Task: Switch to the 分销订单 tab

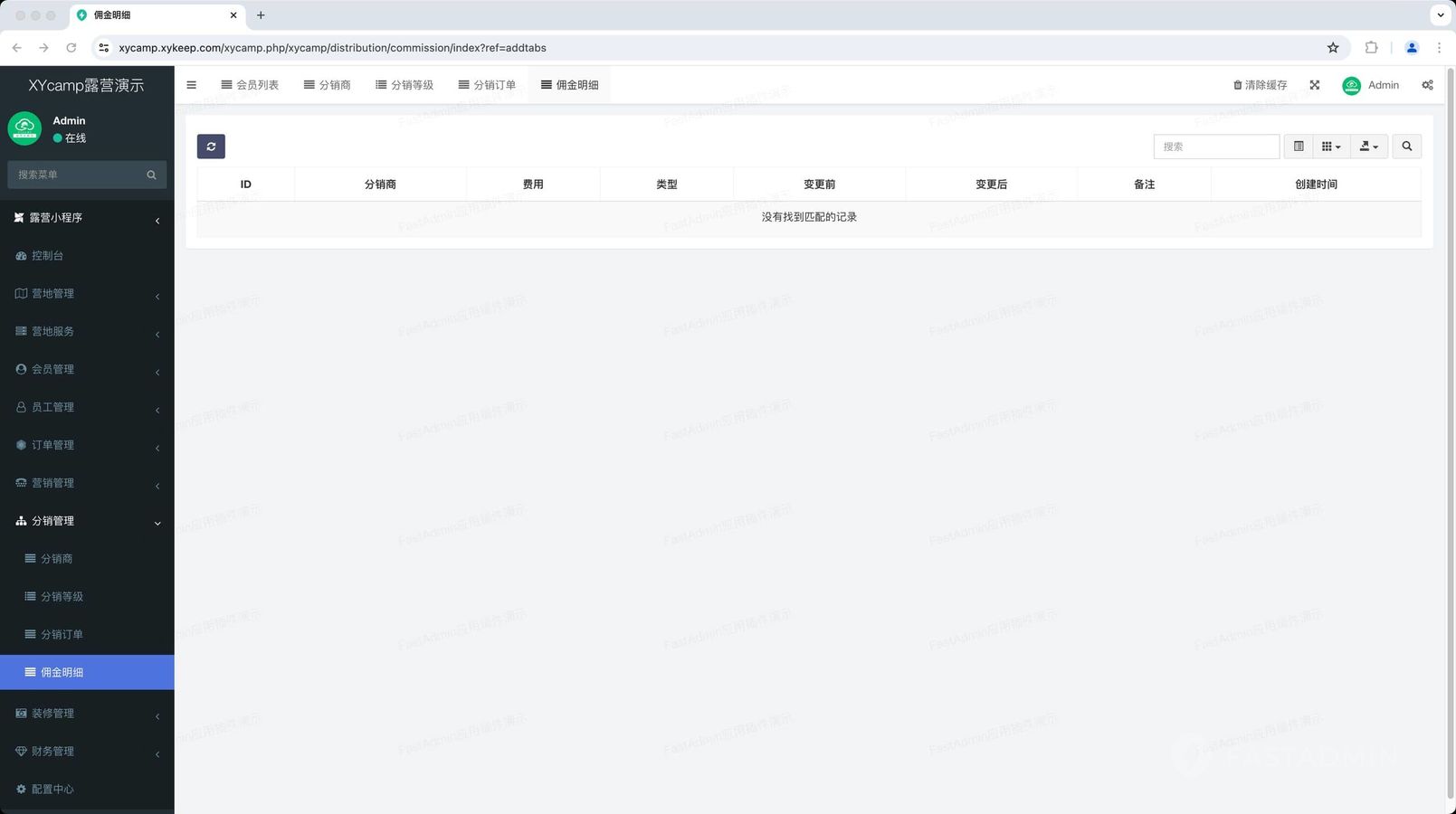Action: click(x=487, y=85)
